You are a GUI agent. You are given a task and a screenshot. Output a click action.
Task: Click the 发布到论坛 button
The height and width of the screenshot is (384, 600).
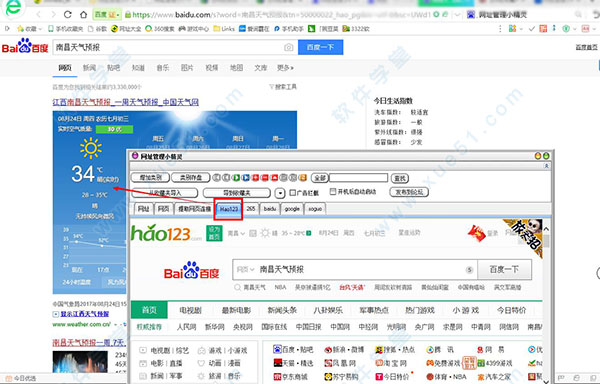[409, 192]
